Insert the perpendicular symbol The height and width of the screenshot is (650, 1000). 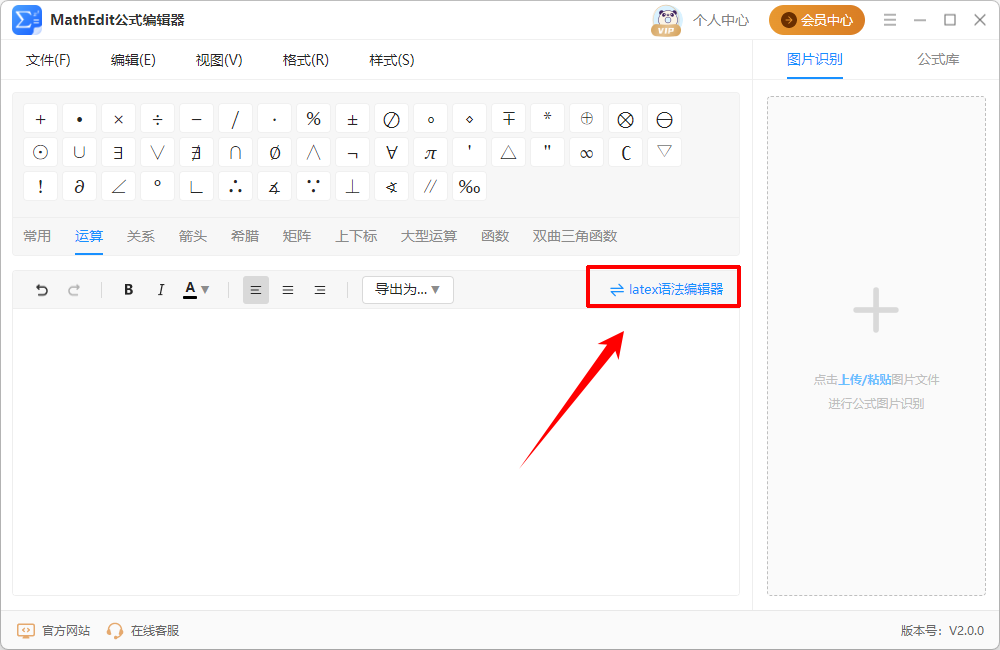[352, 186]
